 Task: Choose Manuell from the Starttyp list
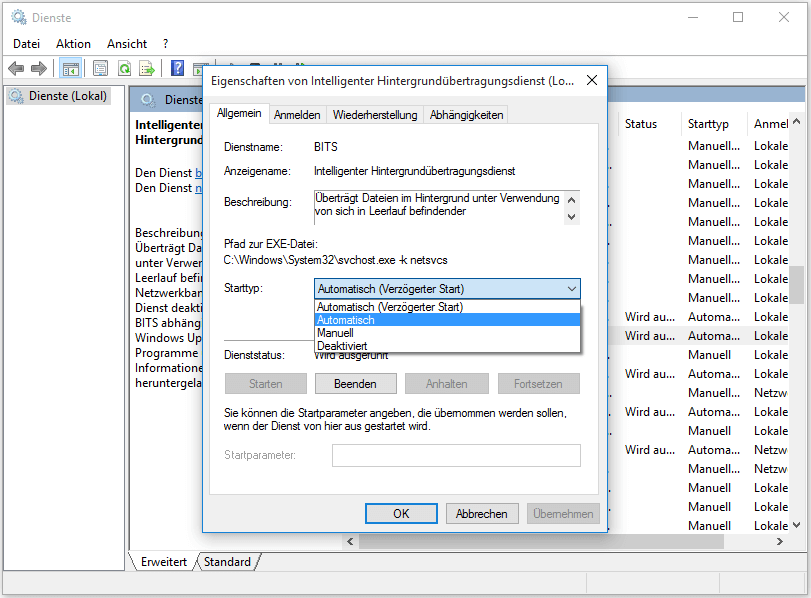tap(447, 333)
